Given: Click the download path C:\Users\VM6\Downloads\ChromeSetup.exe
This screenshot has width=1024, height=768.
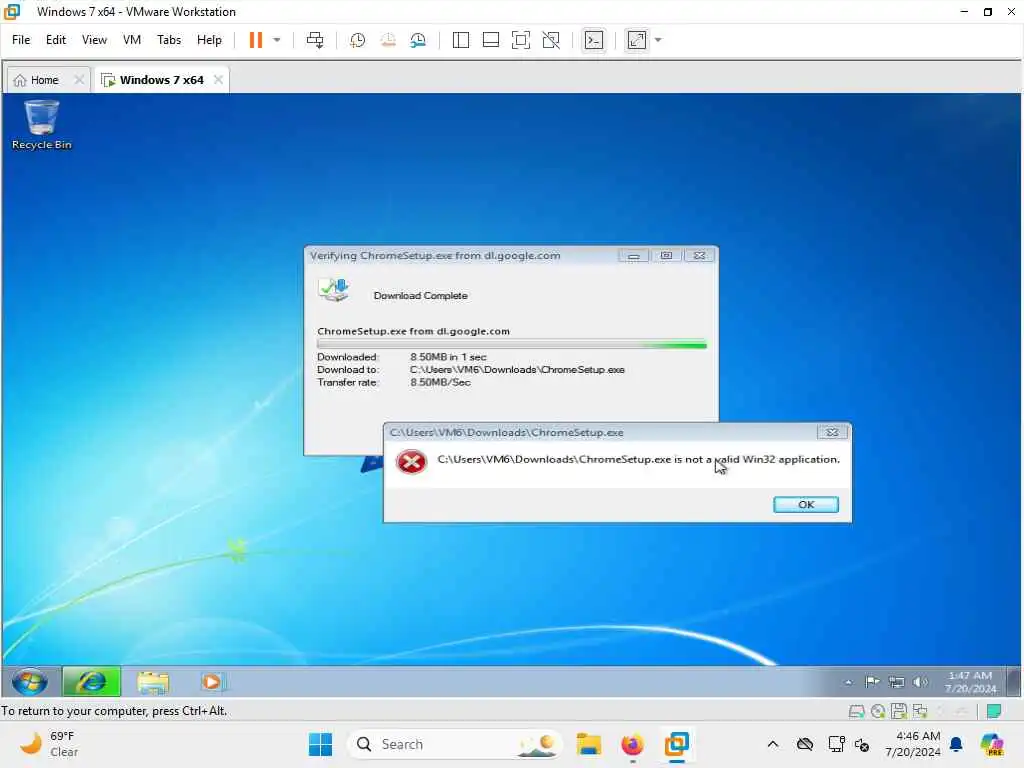Looking at the screenshot, I should [517, 370].
